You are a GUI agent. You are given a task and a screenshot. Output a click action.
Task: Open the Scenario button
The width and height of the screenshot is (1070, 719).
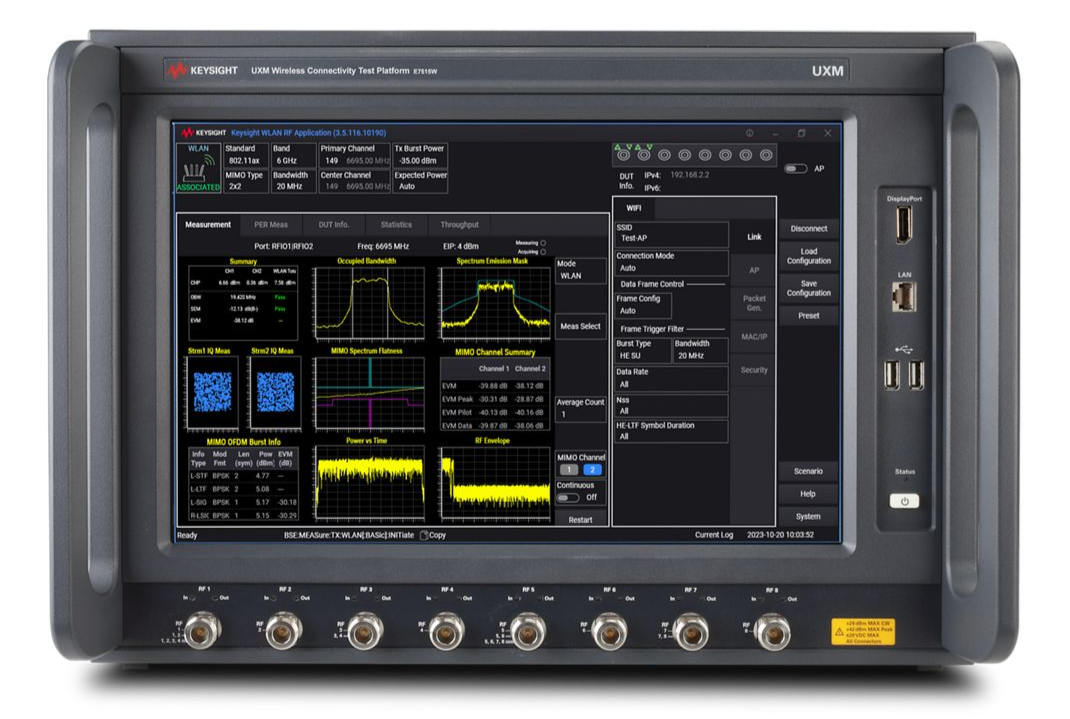809,471
